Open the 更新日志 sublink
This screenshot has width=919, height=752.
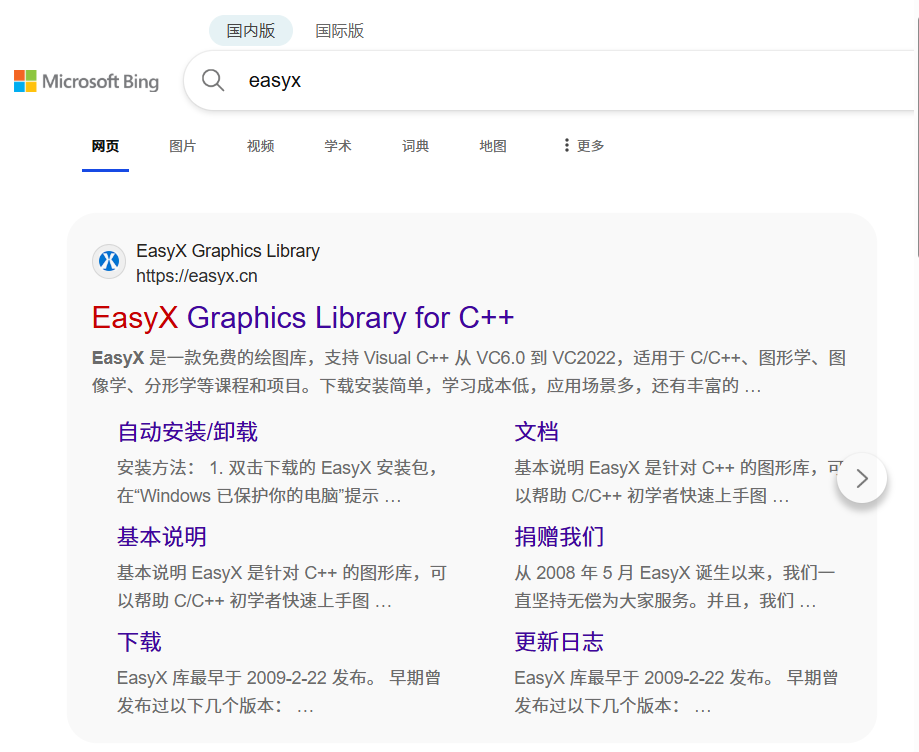coord(559,641)
